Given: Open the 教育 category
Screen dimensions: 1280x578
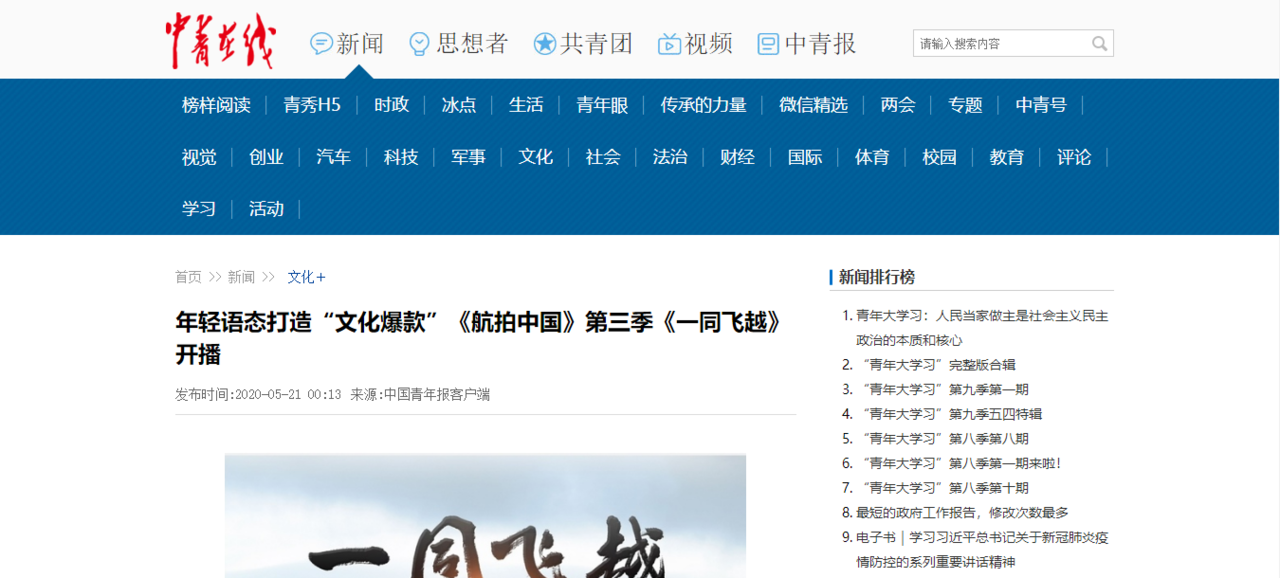Looking at the screenshot, I should (x=1006, y=157).
